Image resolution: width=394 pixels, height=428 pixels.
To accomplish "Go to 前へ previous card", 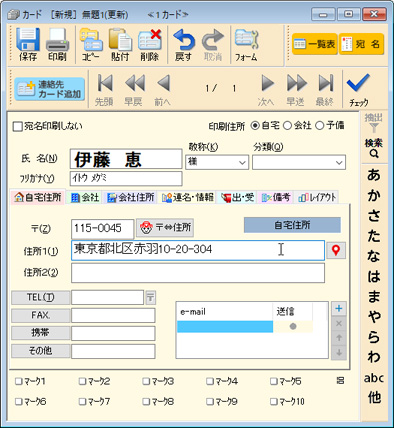I will 163,90.
